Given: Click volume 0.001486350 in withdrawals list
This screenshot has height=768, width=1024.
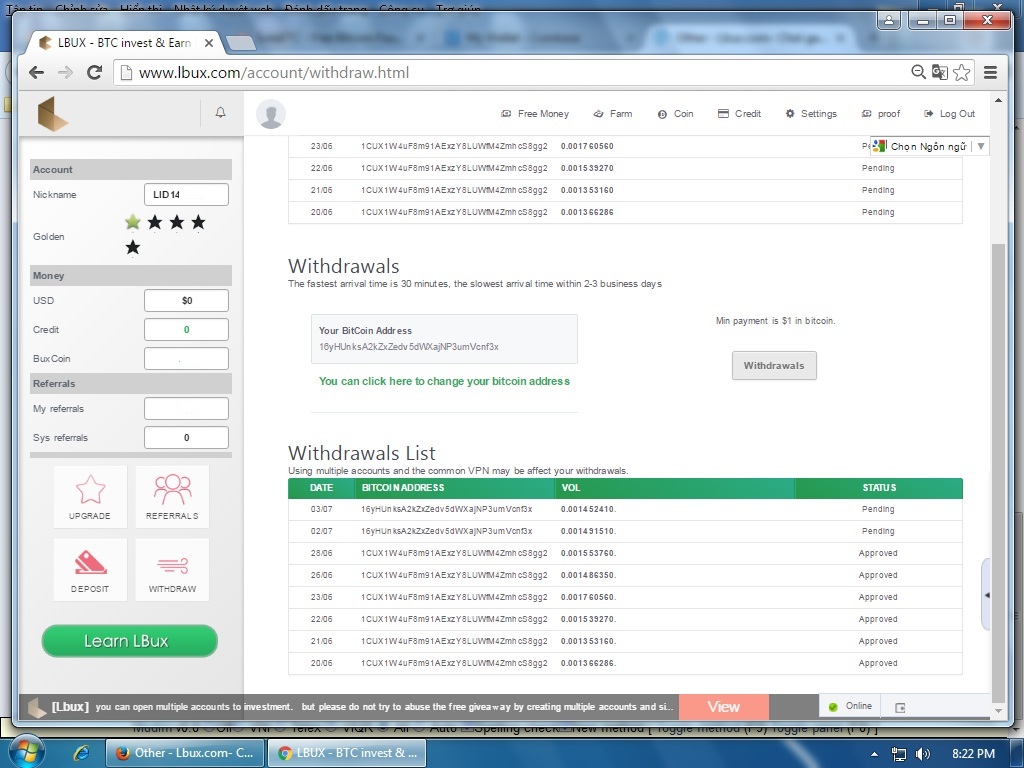Looking at the screenshot, I should 588,575.
